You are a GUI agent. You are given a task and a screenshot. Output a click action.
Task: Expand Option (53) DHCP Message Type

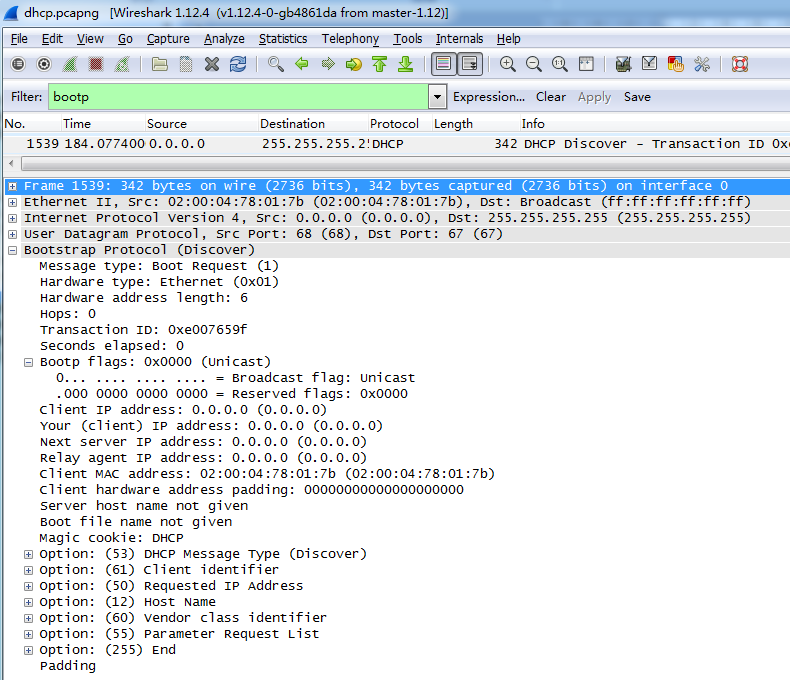click(x=29, y=555)
